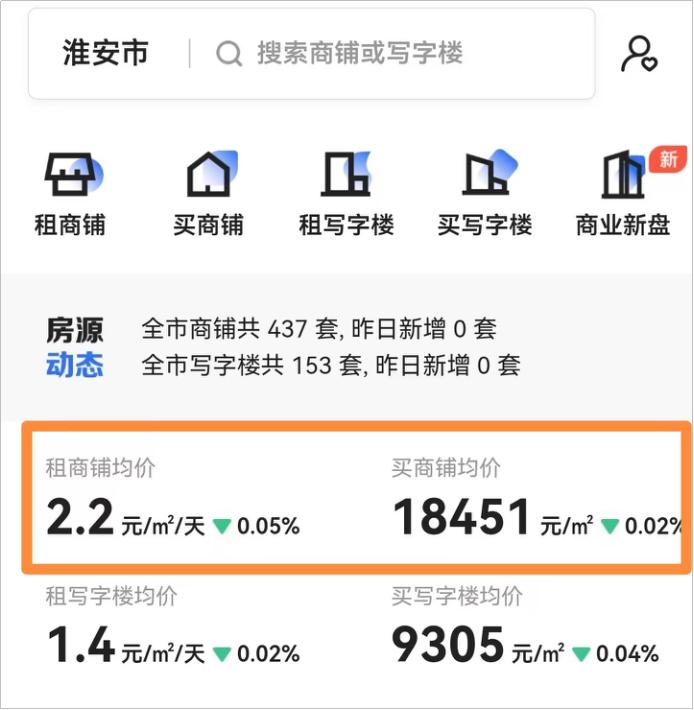Open the 买写字楼均价 label

click(457, 596)
